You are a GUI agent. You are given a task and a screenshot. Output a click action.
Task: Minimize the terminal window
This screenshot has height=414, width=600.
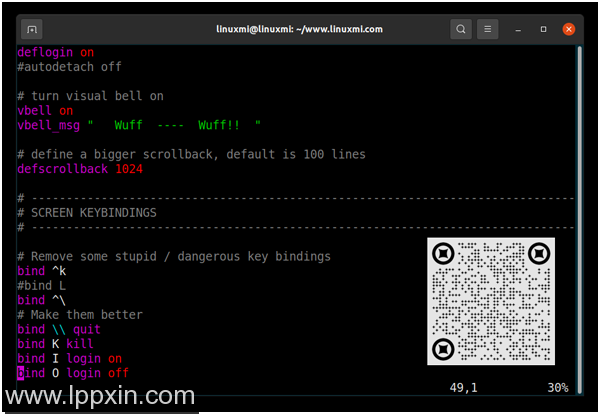(518, 29)
